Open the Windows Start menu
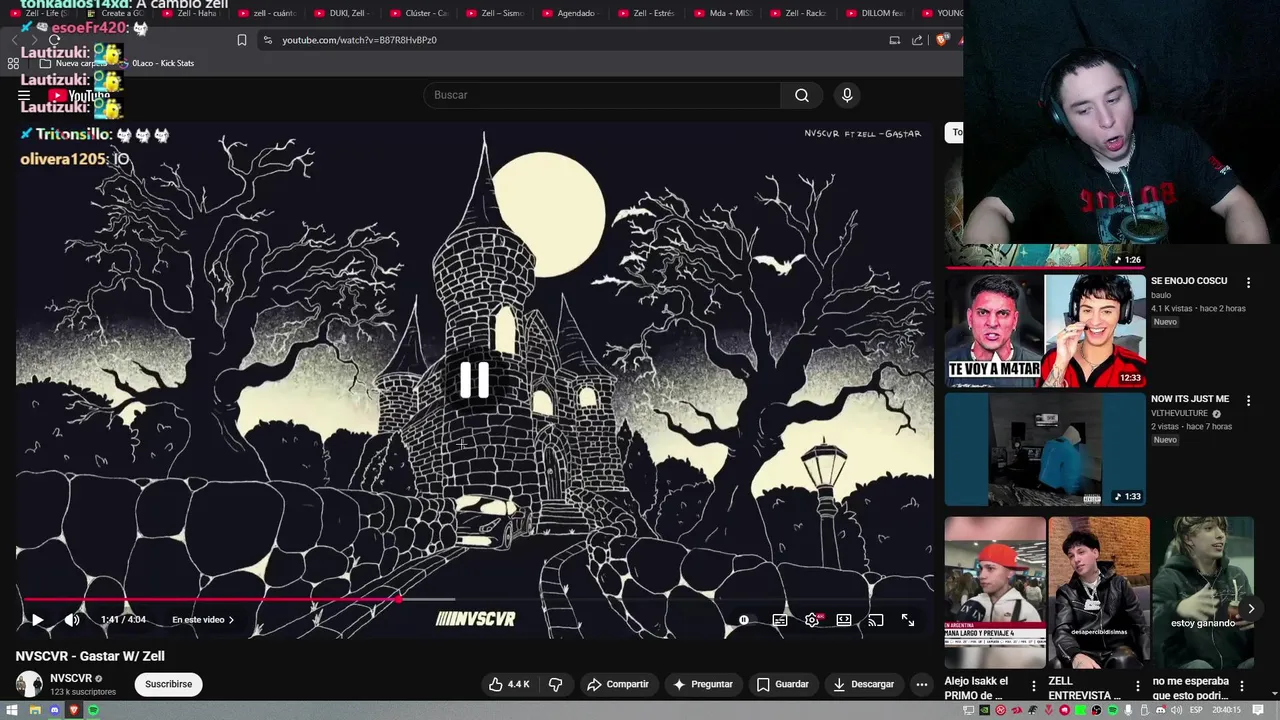 [x=14, y=710]
